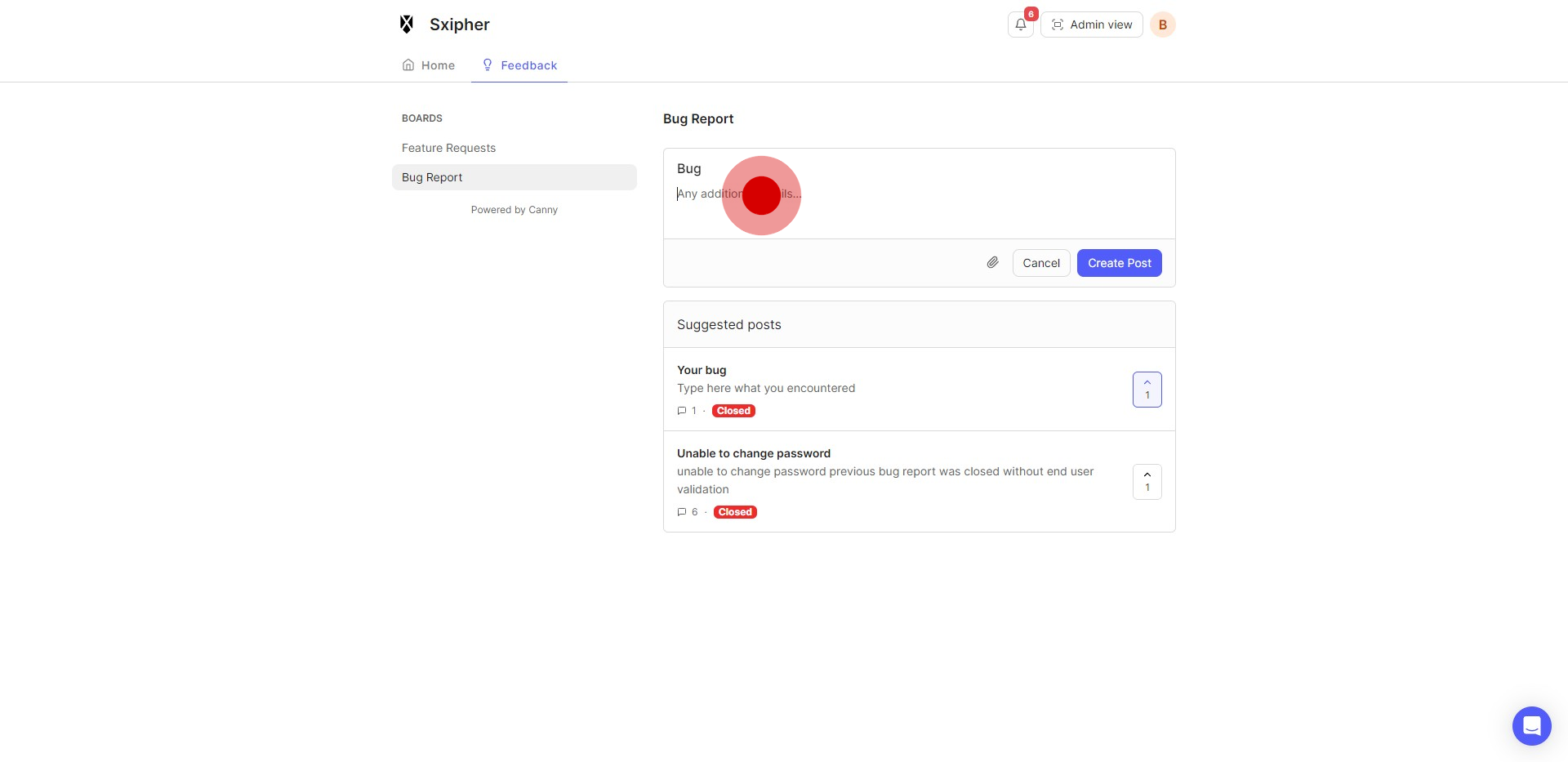This screenshot has width=1568, height=762.
Task: Click comment icon on Your bug post
Action: pos(682,411)
